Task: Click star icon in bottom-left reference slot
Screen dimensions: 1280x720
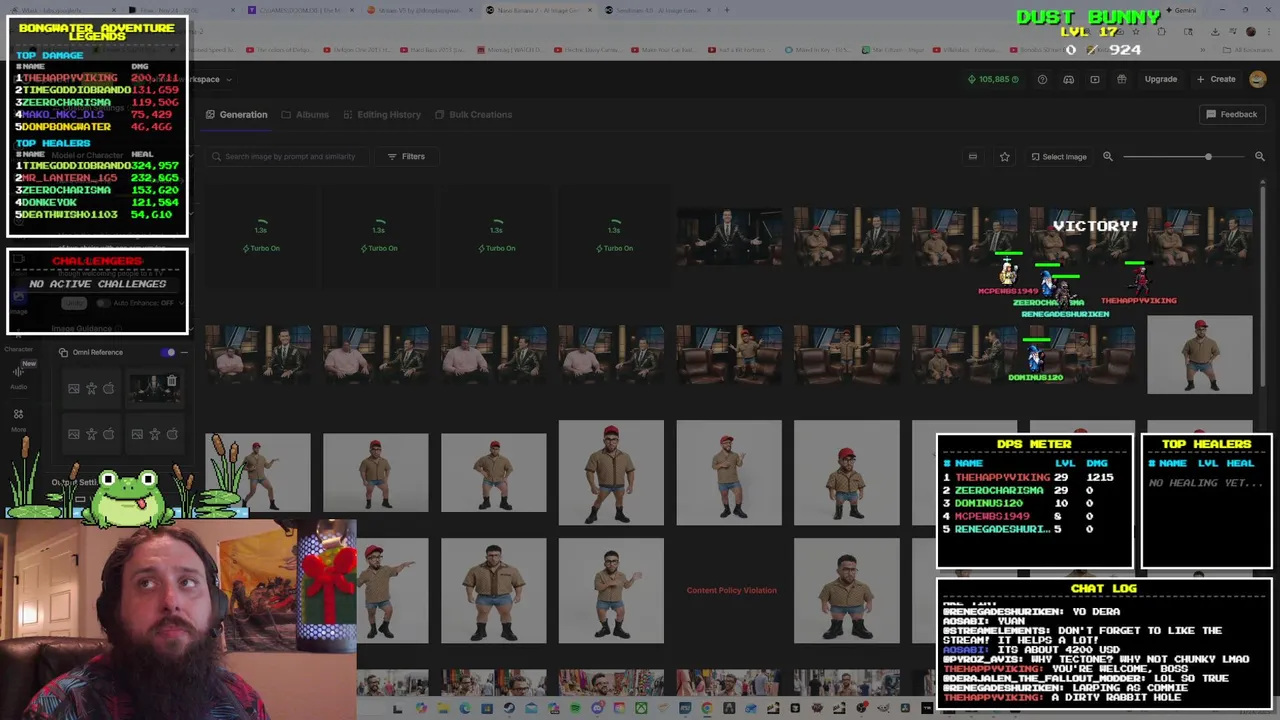Action: point(91,434)
